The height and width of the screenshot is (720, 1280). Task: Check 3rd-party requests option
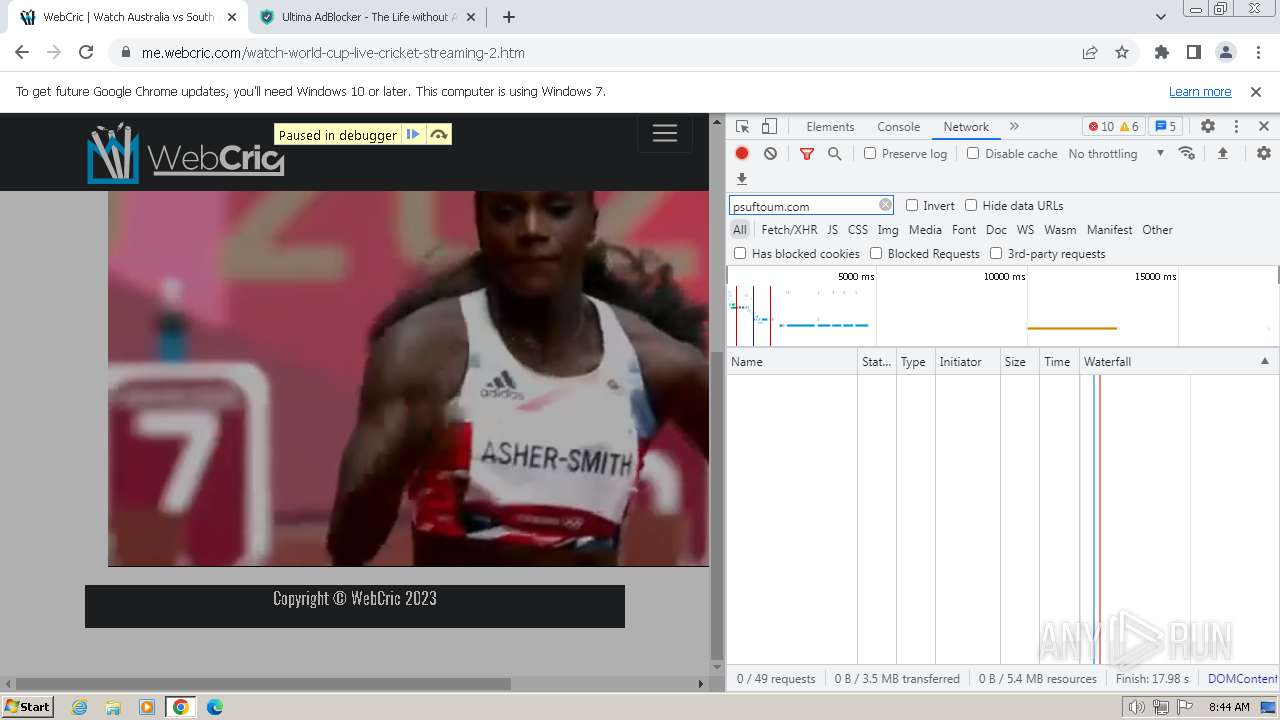pyautogui.click(x=996, y=253)
